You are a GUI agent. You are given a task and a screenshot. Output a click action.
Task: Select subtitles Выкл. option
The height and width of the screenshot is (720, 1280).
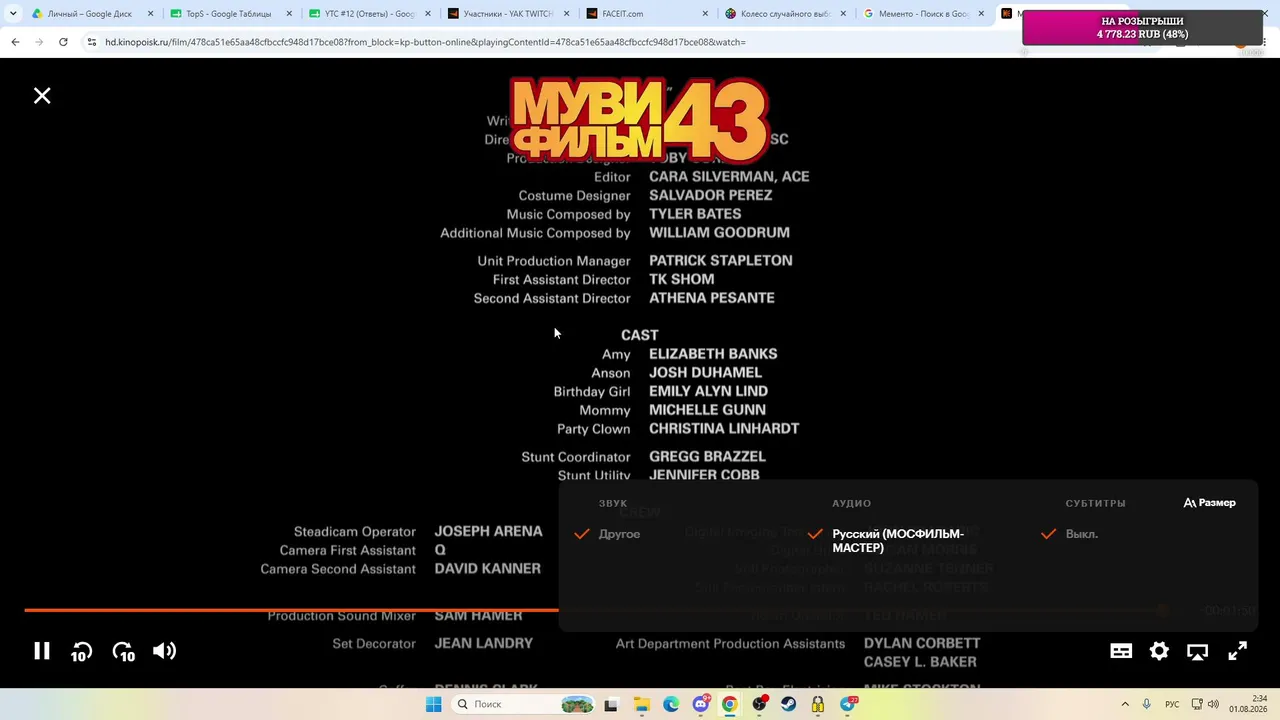click(1070, 534)
